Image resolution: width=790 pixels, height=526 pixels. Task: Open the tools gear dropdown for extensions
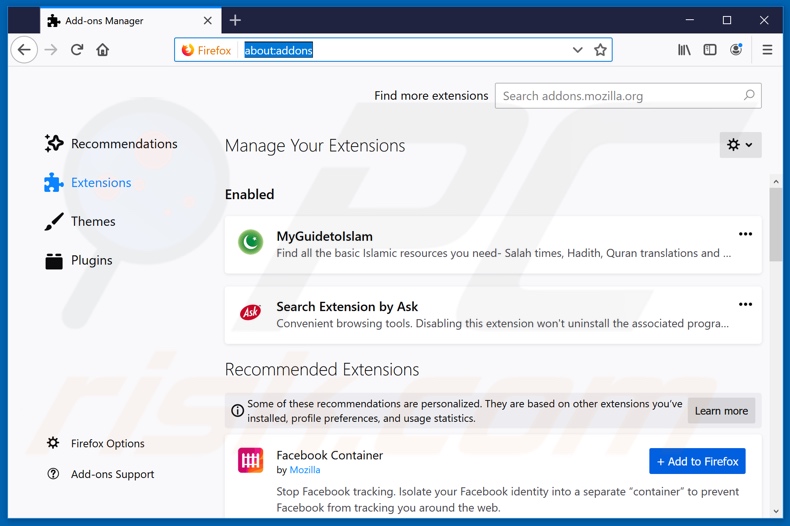tap(740, 145)
